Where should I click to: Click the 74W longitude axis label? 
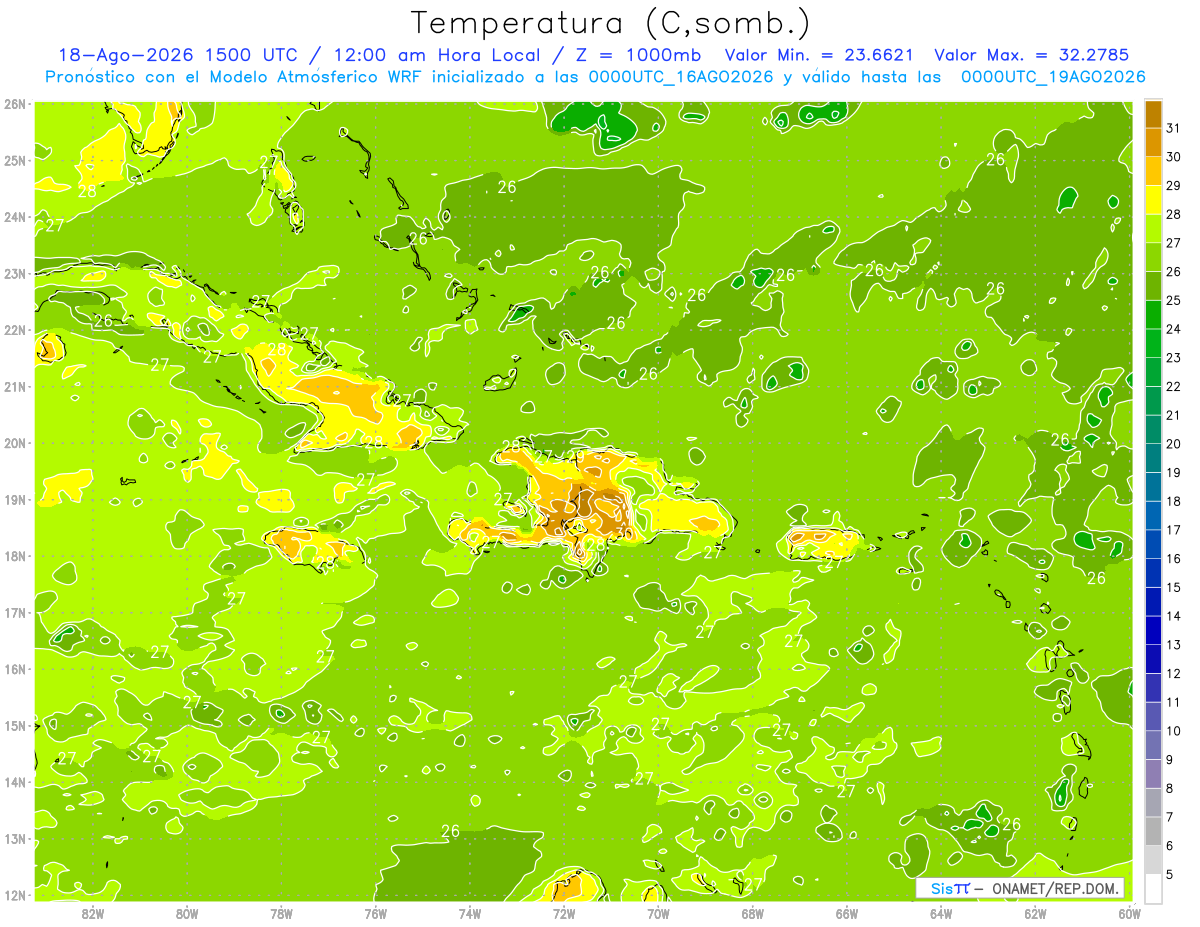coord(470,913)
